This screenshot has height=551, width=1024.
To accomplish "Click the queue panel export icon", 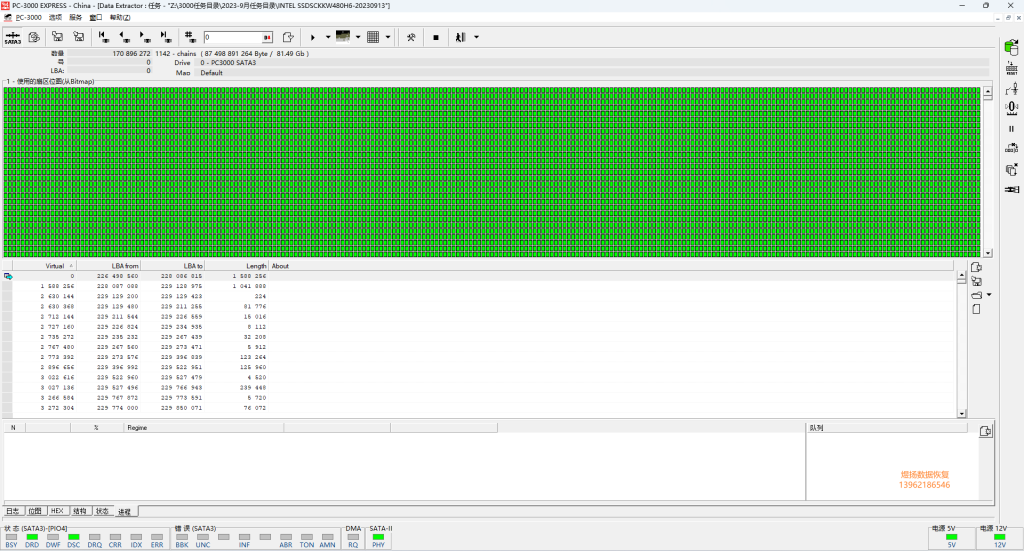I will coord(985,432).
